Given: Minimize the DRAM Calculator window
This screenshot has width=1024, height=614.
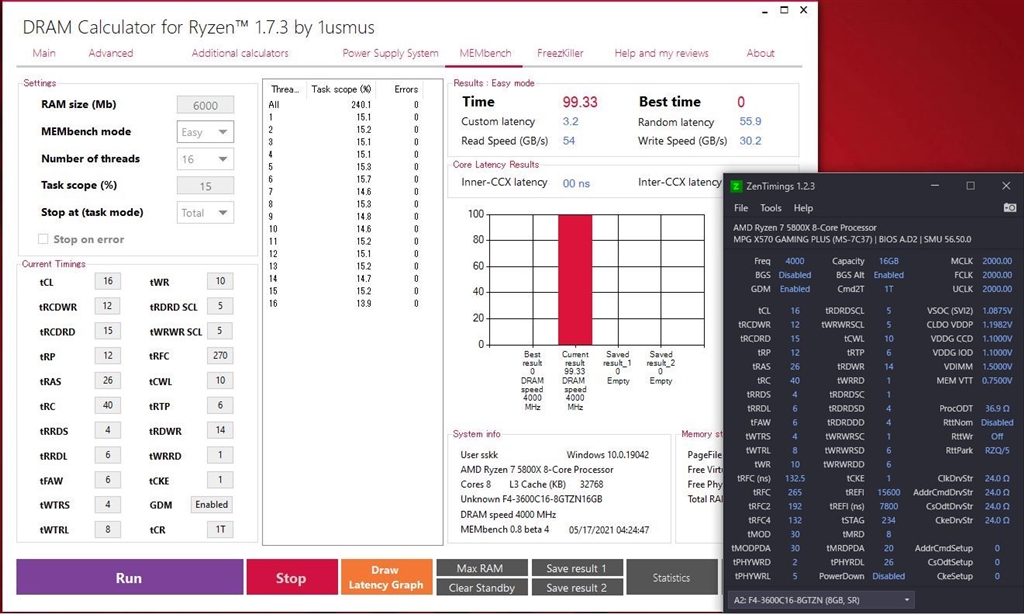Looking at the screenshot, I should 764,10.
